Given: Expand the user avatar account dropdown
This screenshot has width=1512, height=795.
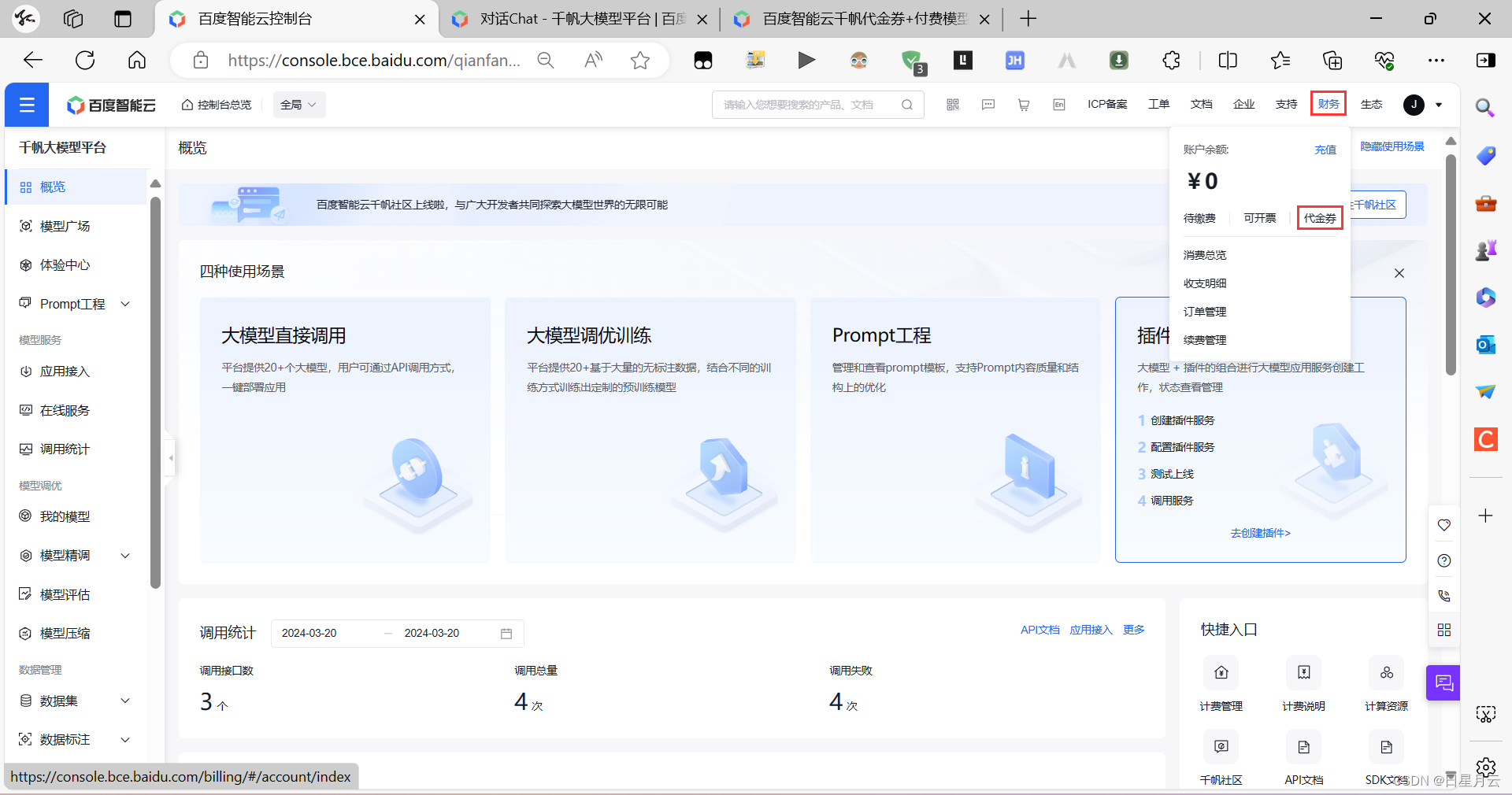Looking at the screenshot, I should [x=1423, y=105].
